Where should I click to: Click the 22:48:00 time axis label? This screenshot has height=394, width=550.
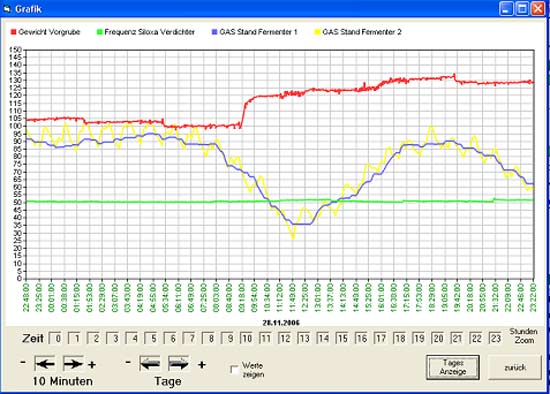tap(27, 298)
